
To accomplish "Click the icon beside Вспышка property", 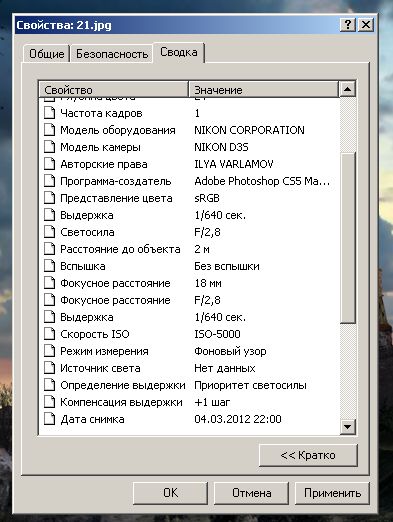I will coord(49,266).
